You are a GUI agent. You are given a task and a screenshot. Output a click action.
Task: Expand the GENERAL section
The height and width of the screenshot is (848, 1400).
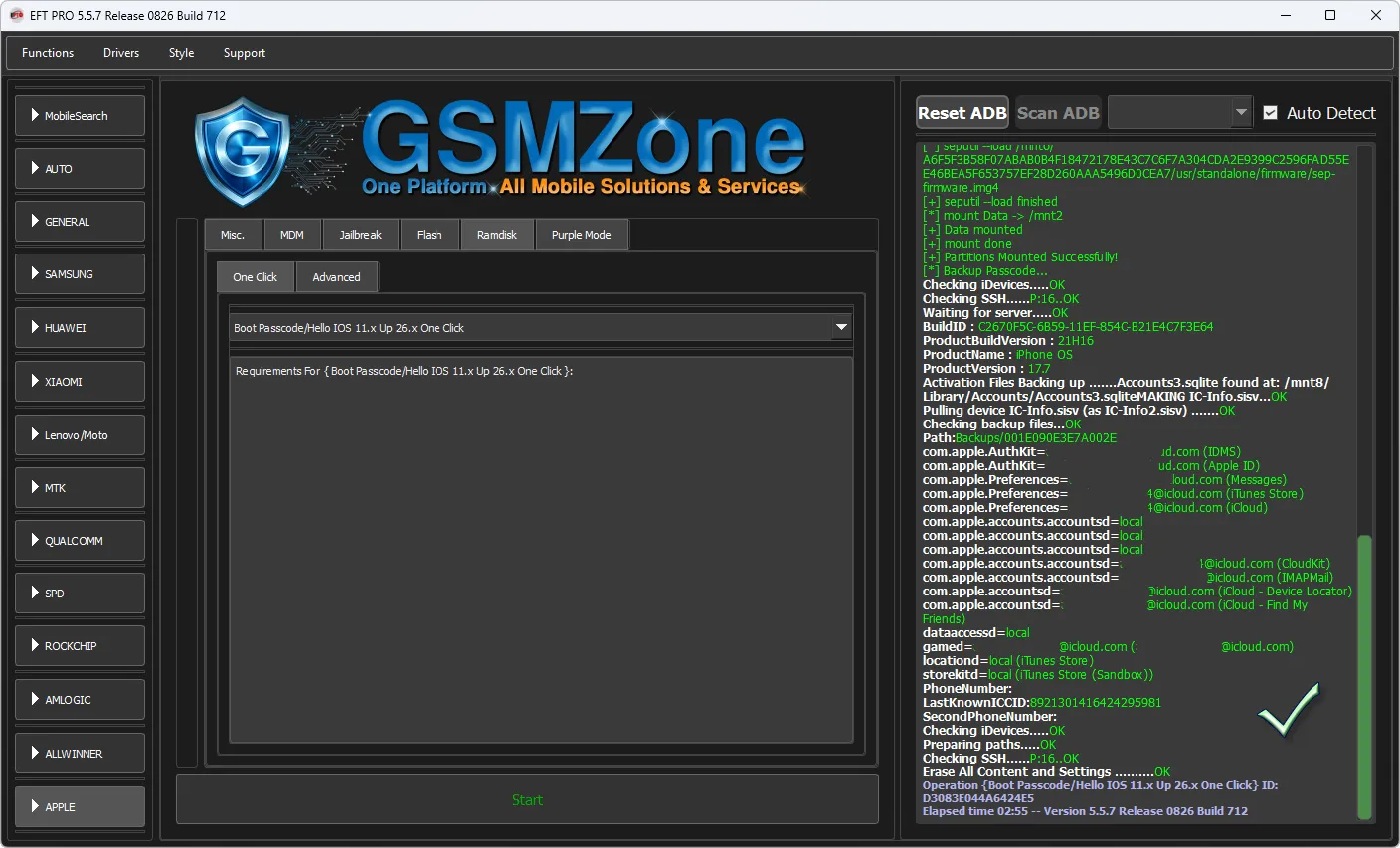(81, 222)
